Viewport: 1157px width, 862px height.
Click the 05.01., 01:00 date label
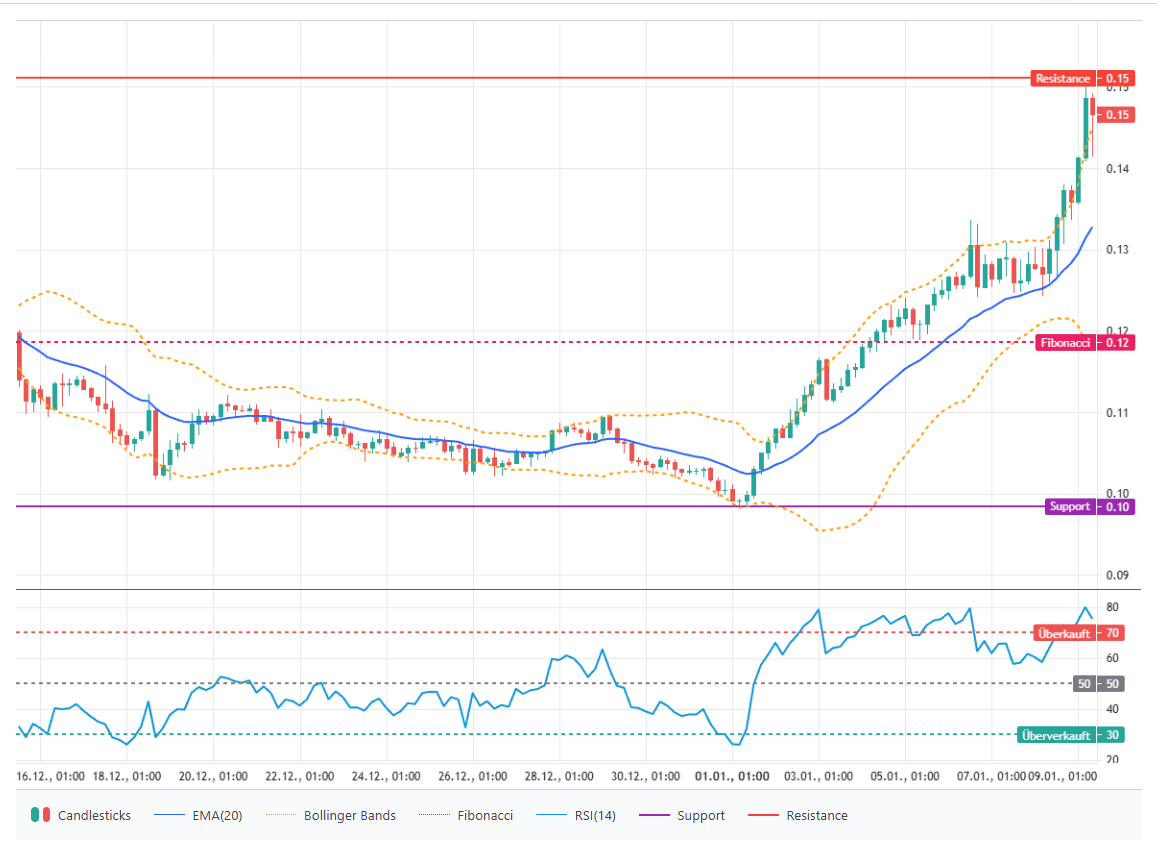(904, 776)
